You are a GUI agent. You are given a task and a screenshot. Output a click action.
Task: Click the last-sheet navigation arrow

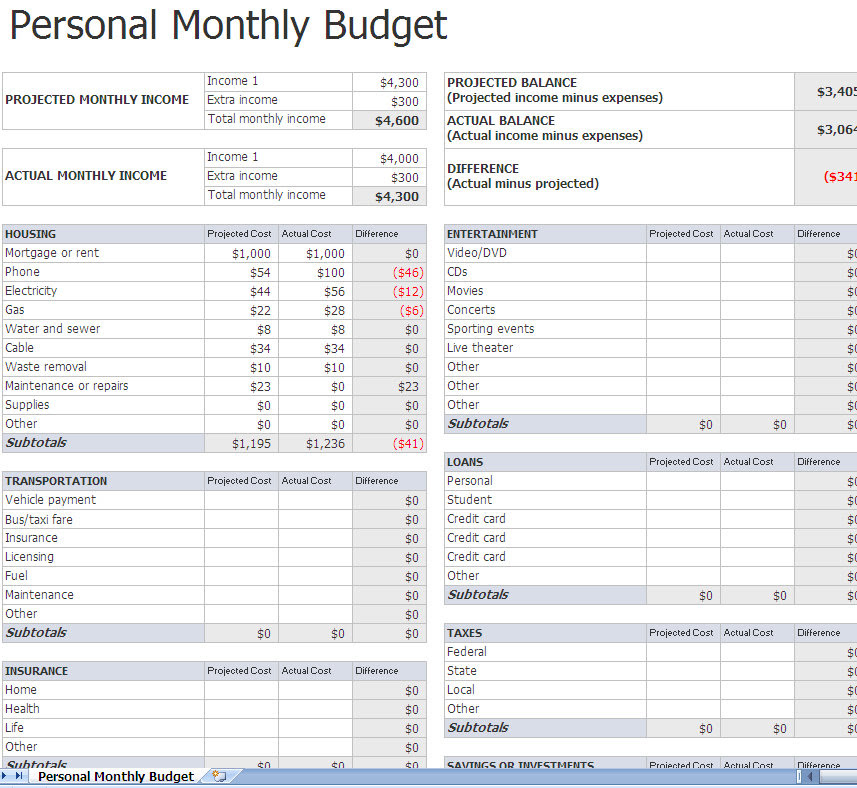click(19, 776)
